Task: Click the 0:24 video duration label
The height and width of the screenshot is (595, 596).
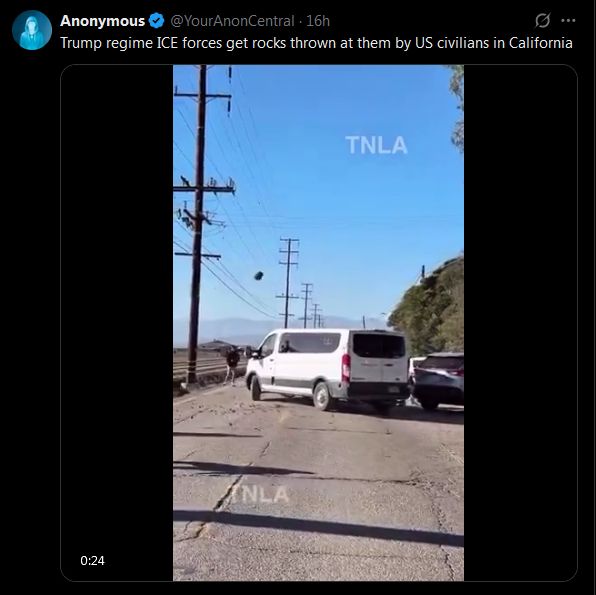Action: 92,560
